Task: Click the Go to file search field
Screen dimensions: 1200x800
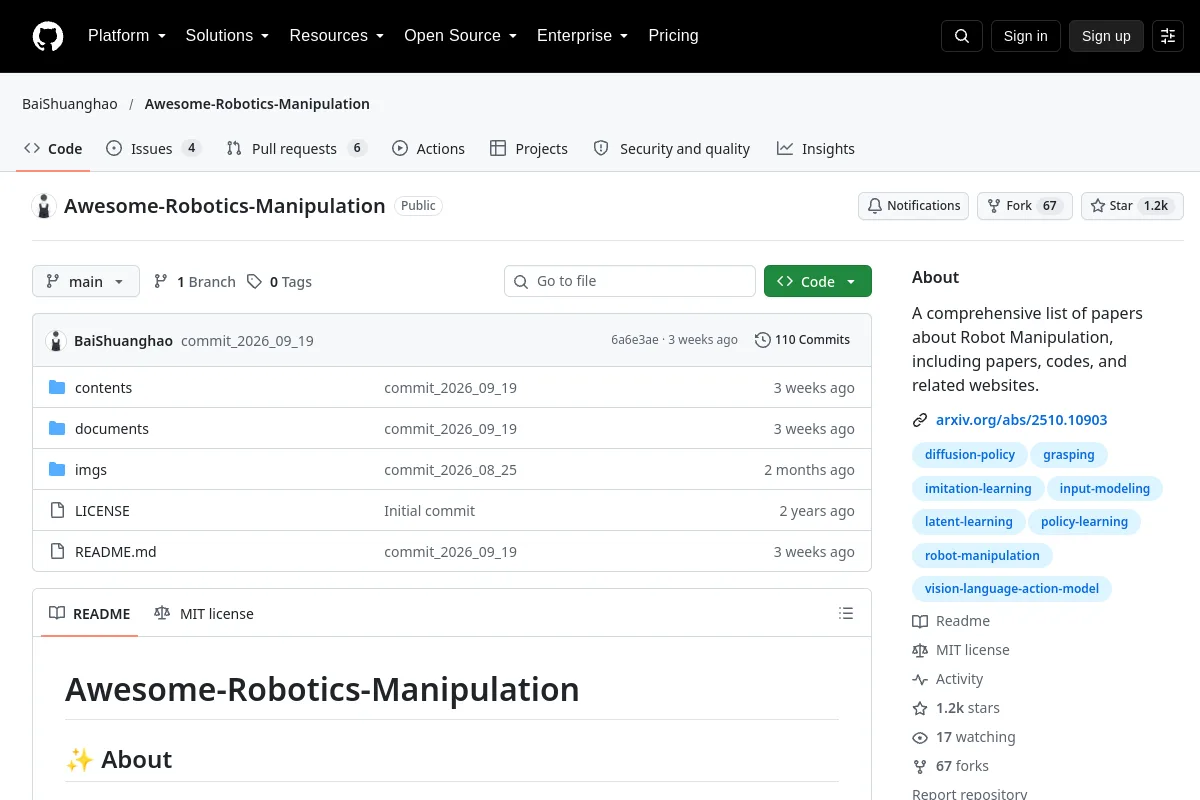Action: click(630, 281)
